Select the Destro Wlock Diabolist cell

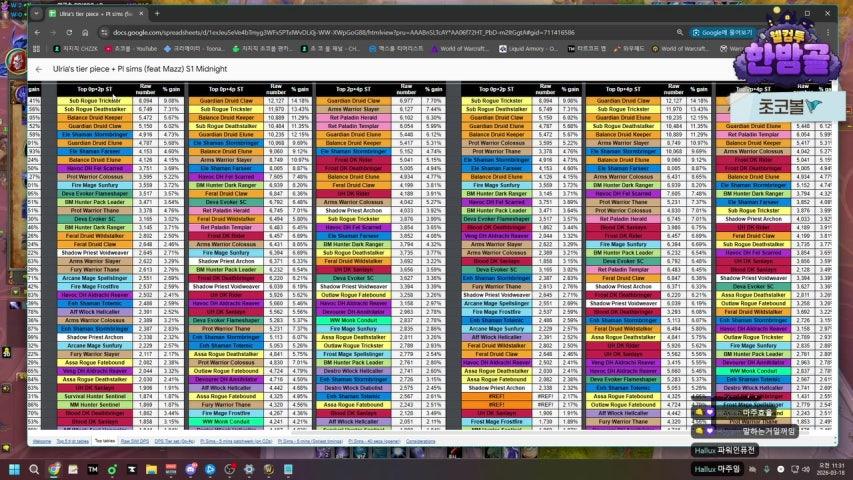[x=353, y=388]
